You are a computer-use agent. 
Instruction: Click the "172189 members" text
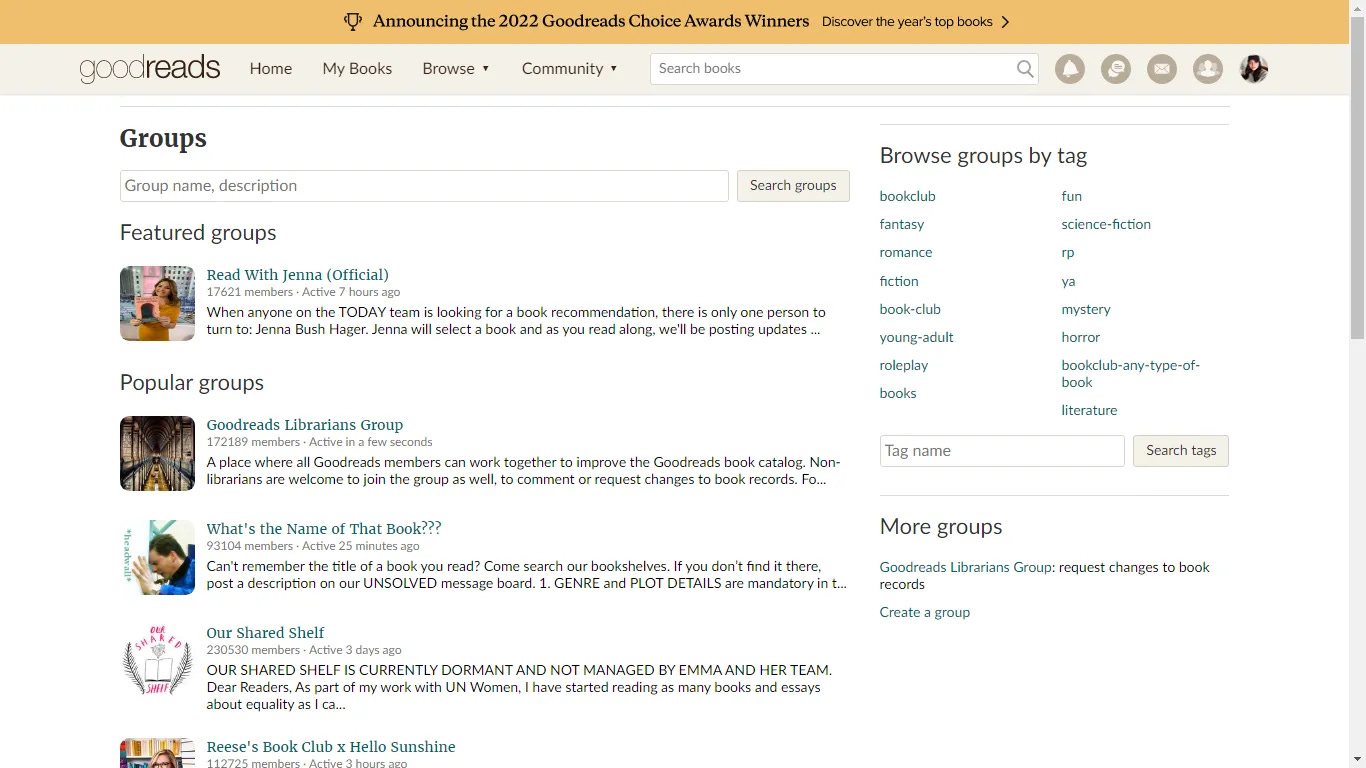253,442
